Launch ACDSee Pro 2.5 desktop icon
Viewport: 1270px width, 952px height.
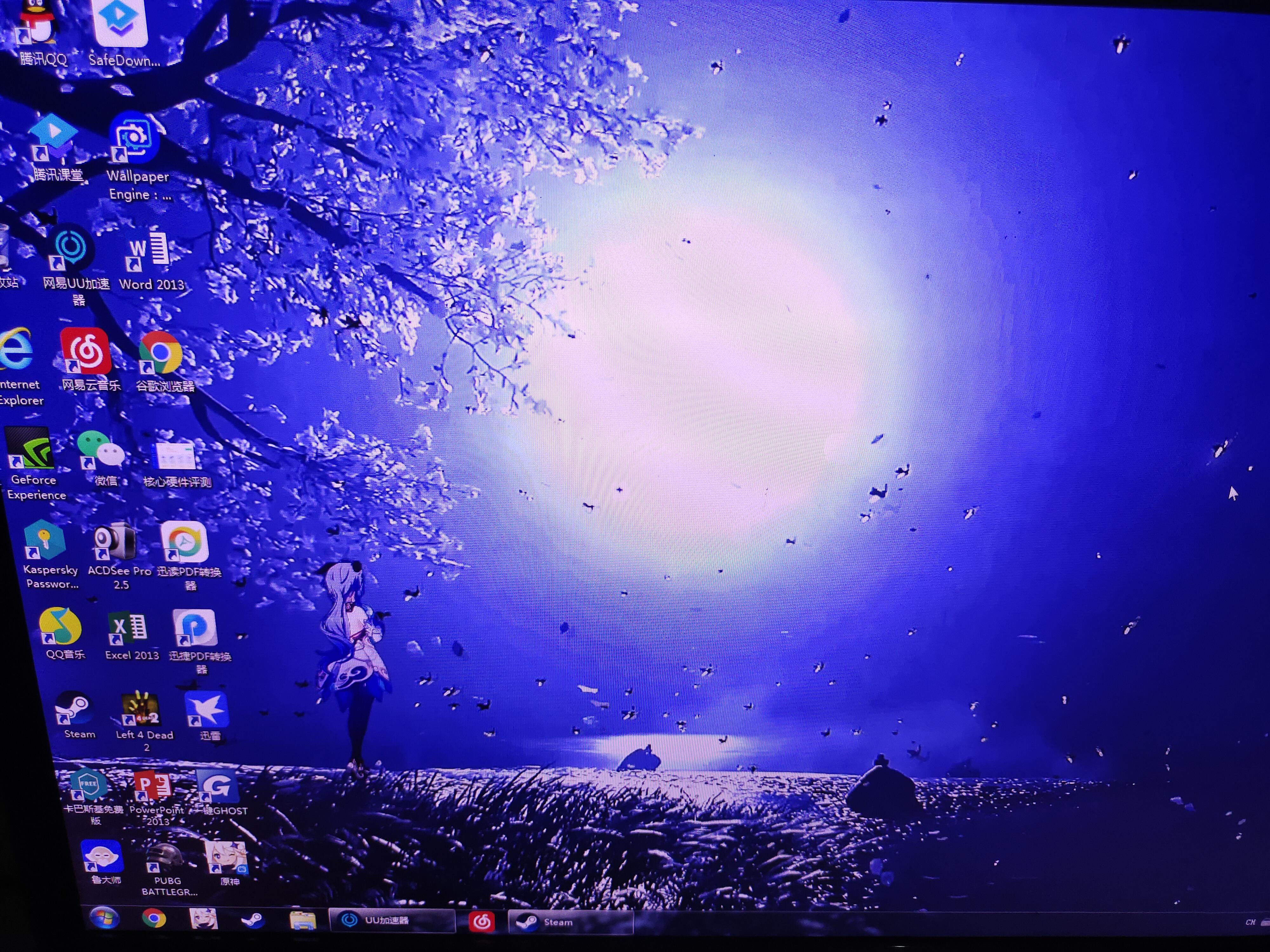115,541
